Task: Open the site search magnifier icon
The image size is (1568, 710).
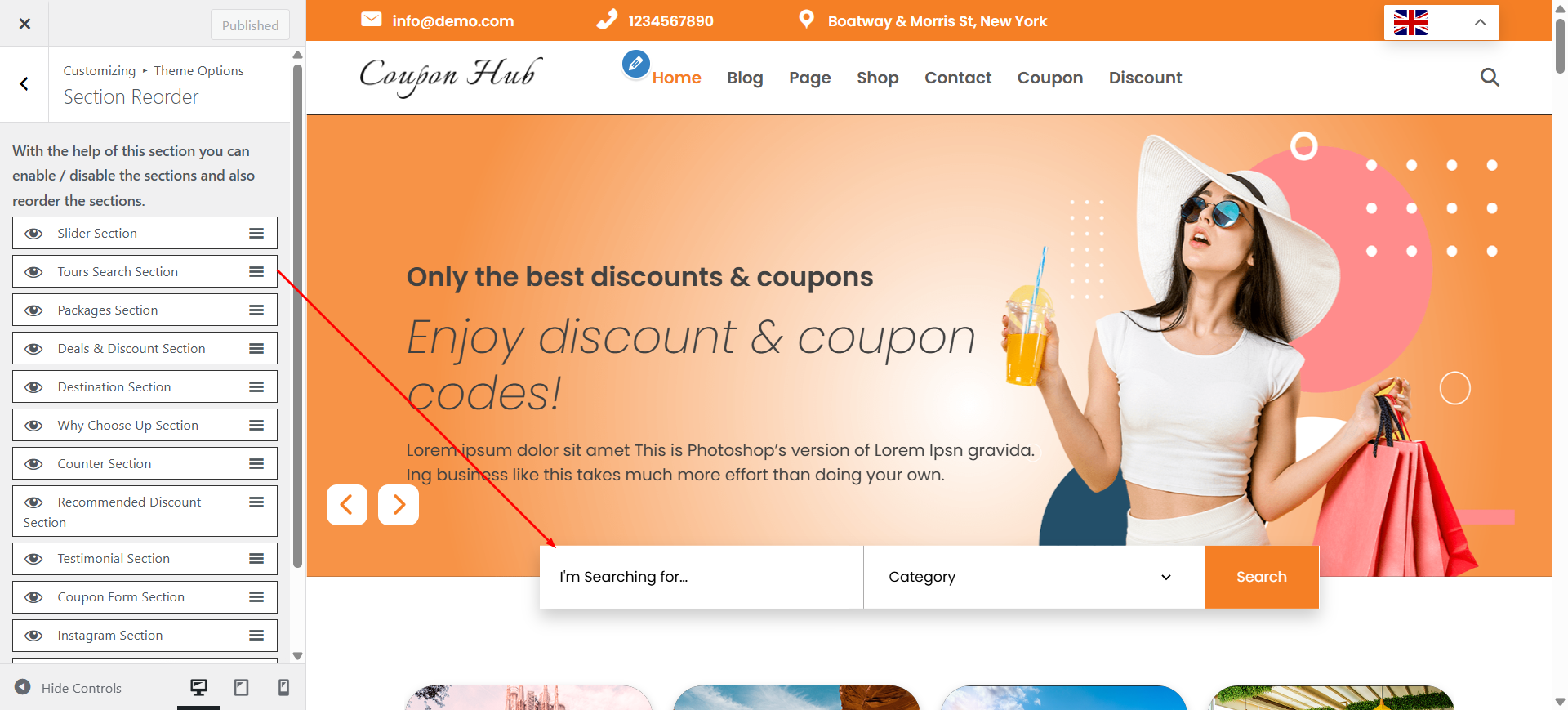Action: pos(1490,78)
